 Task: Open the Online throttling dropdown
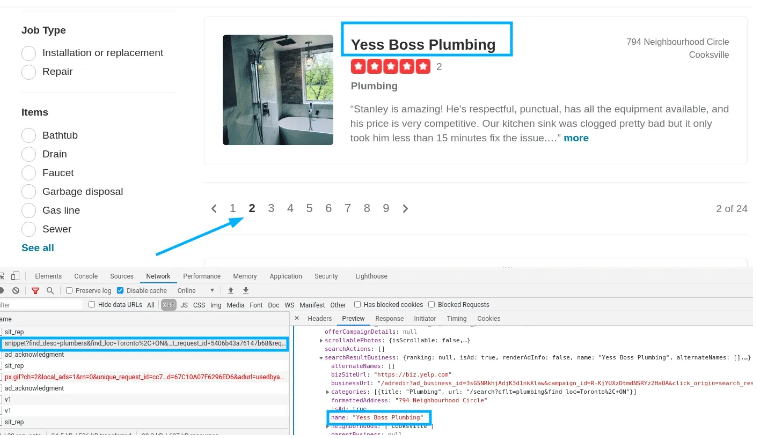coord(196,290)
